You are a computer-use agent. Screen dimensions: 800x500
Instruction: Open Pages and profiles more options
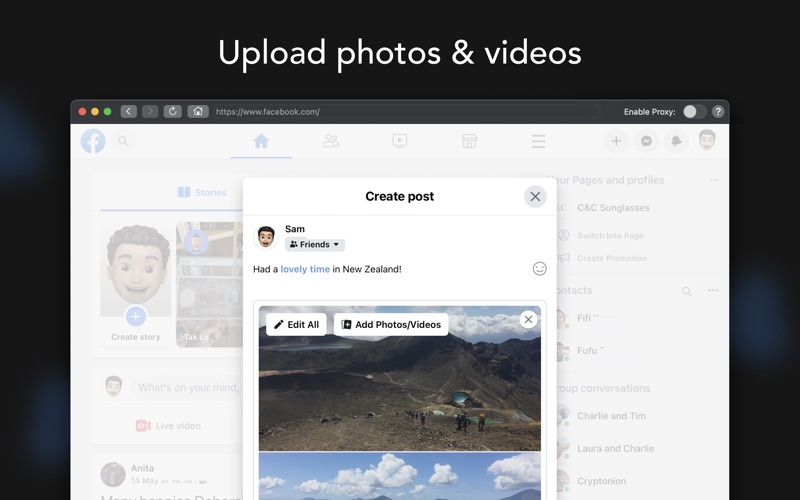click(714, 180)
